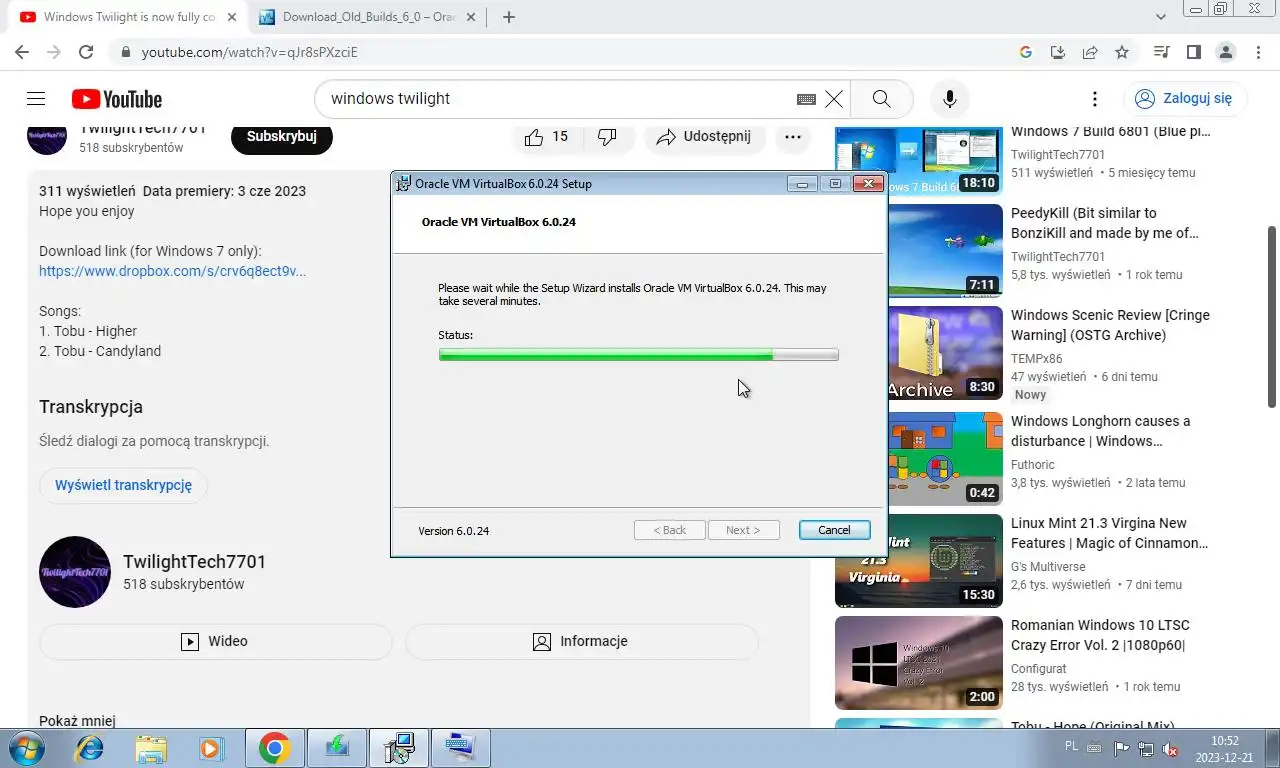Screen dimensions: 1280x768
Task: Open Futhoric channel name in suggestions
Action: point(1032,464)
